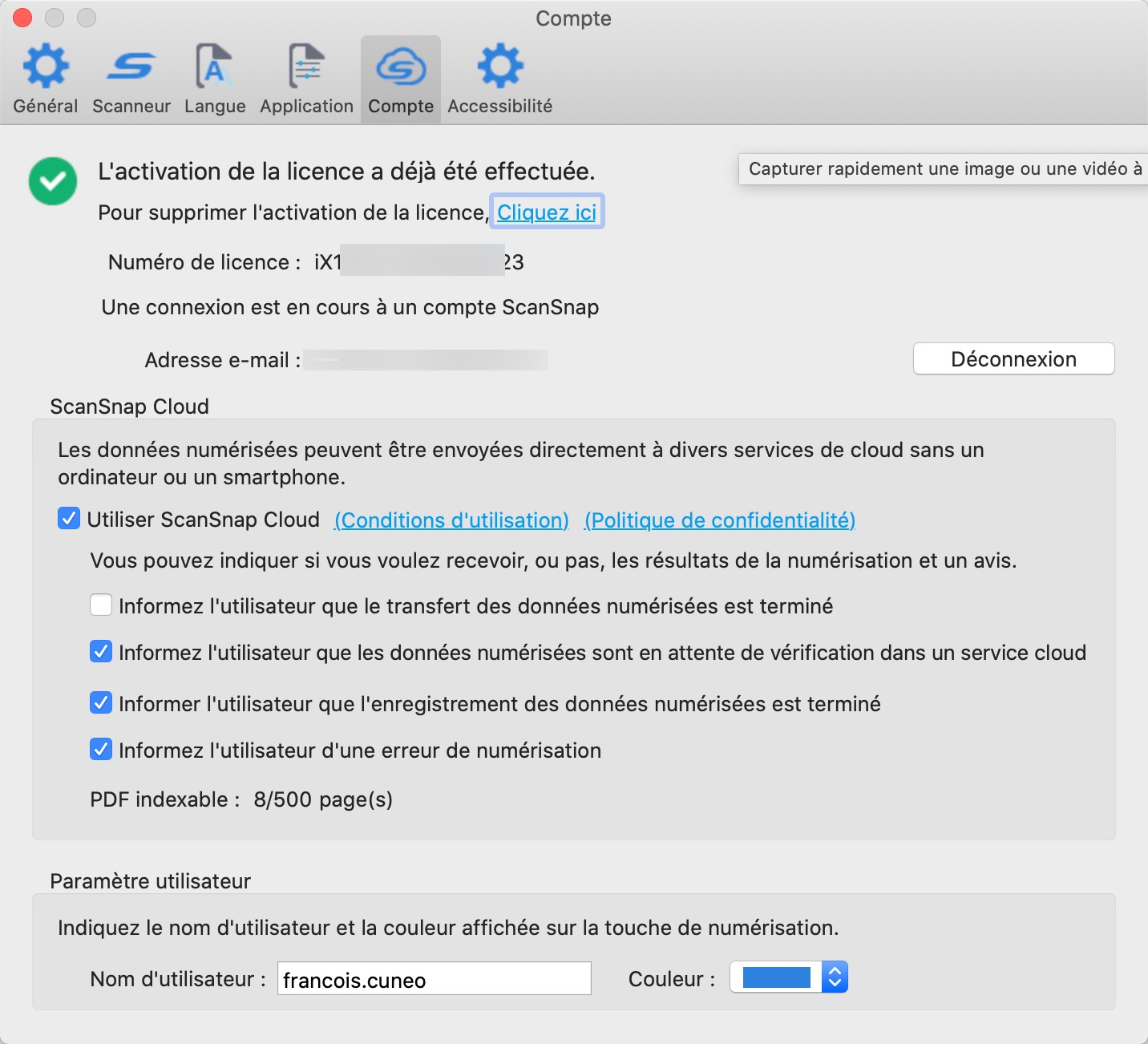Click the 'PDF indexable : 8/500 page(s)' text
1148x1044 pixels.
(x=241, y=799)
